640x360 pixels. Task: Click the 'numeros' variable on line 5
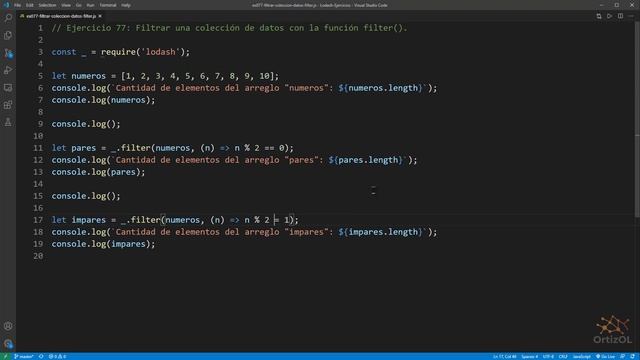[x=88, y=76]
